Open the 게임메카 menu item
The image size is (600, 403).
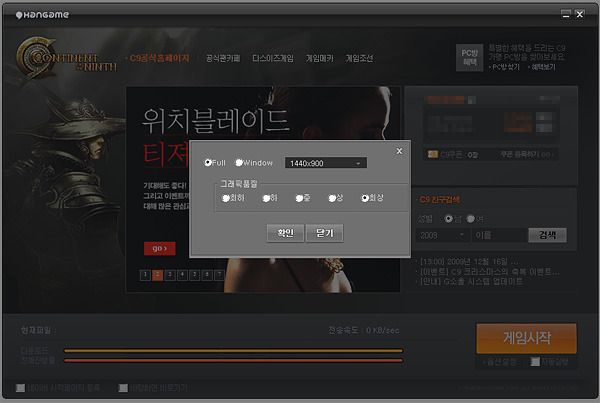tap(320, 58)
